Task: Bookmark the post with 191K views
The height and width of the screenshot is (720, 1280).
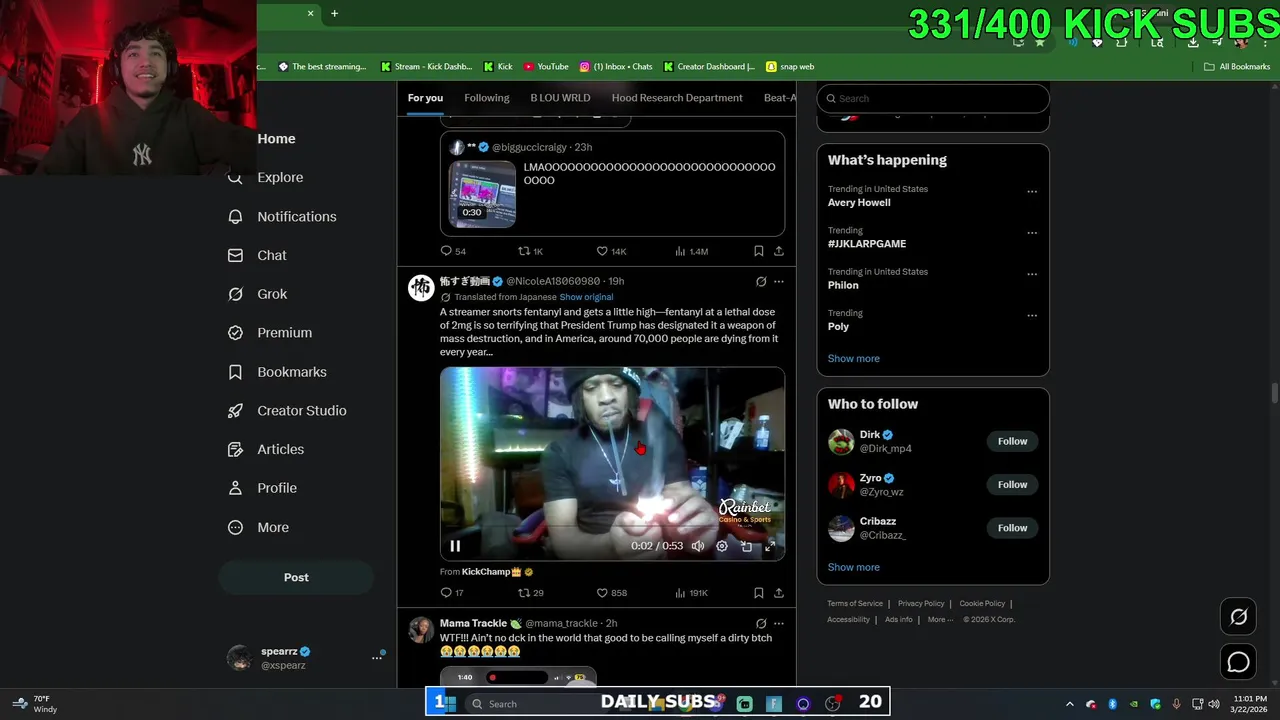Action: (758, 593)
